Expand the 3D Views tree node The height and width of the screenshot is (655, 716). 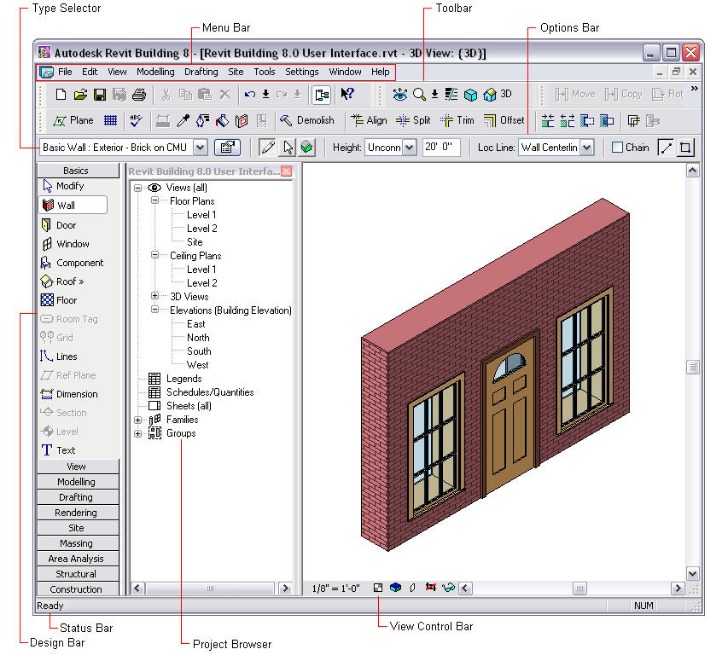tap(155, 296)
